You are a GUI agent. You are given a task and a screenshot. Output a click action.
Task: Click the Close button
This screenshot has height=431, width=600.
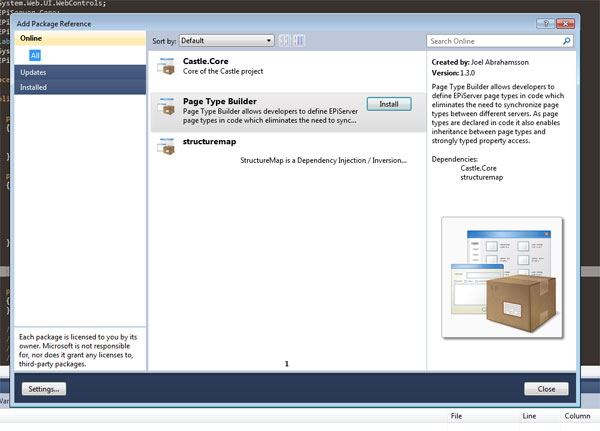(x=546, y=389)
